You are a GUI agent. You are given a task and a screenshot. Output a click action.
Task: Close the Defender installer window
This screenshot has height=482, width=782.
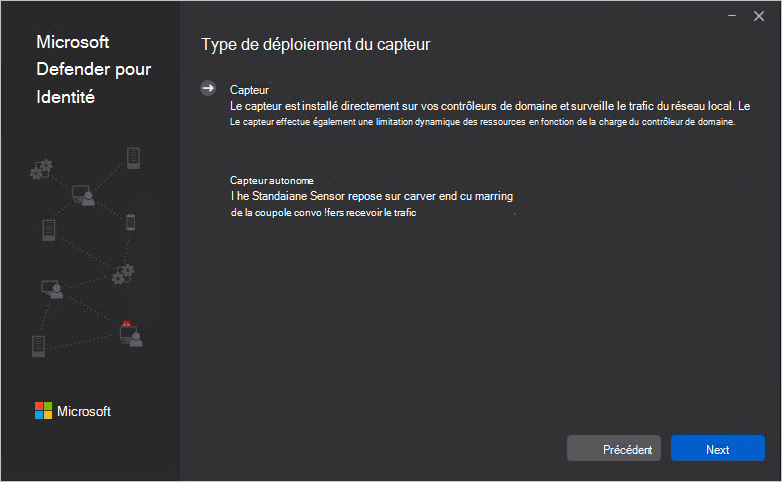[x=759, y=16]
